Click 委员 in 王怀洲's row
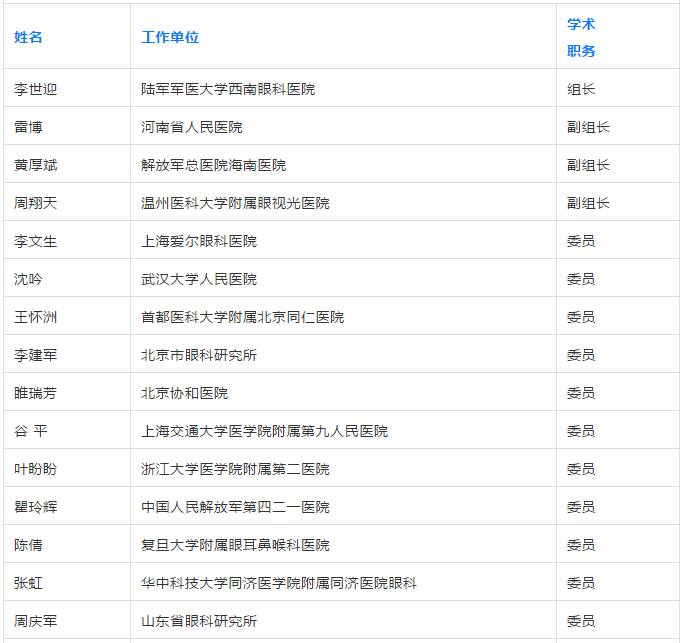 click(x=581, y=317)
